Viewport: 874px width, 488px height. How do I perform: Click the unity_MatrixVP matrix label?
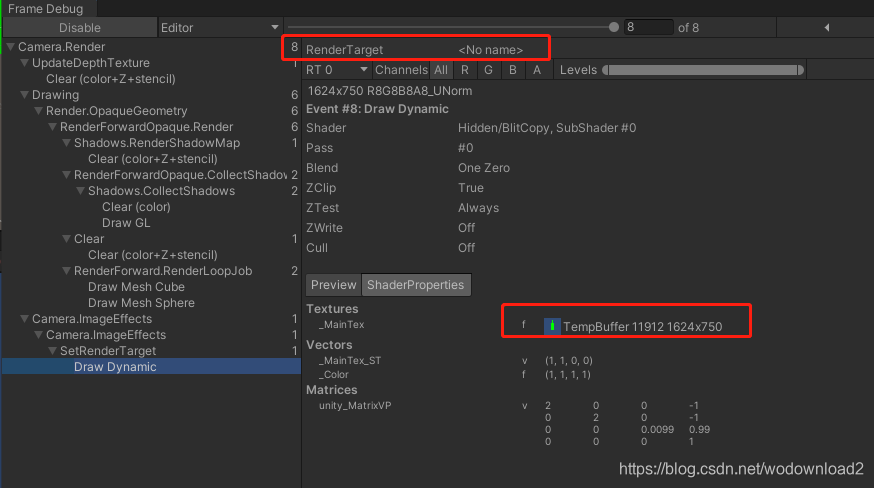tap(355, 405)
